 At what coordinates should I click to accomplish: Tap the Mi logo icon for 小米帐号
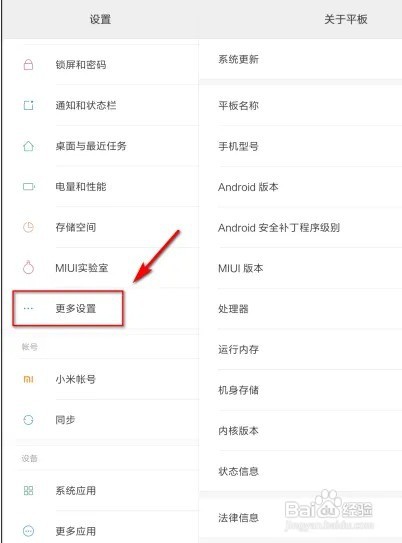tap(28, 379)
